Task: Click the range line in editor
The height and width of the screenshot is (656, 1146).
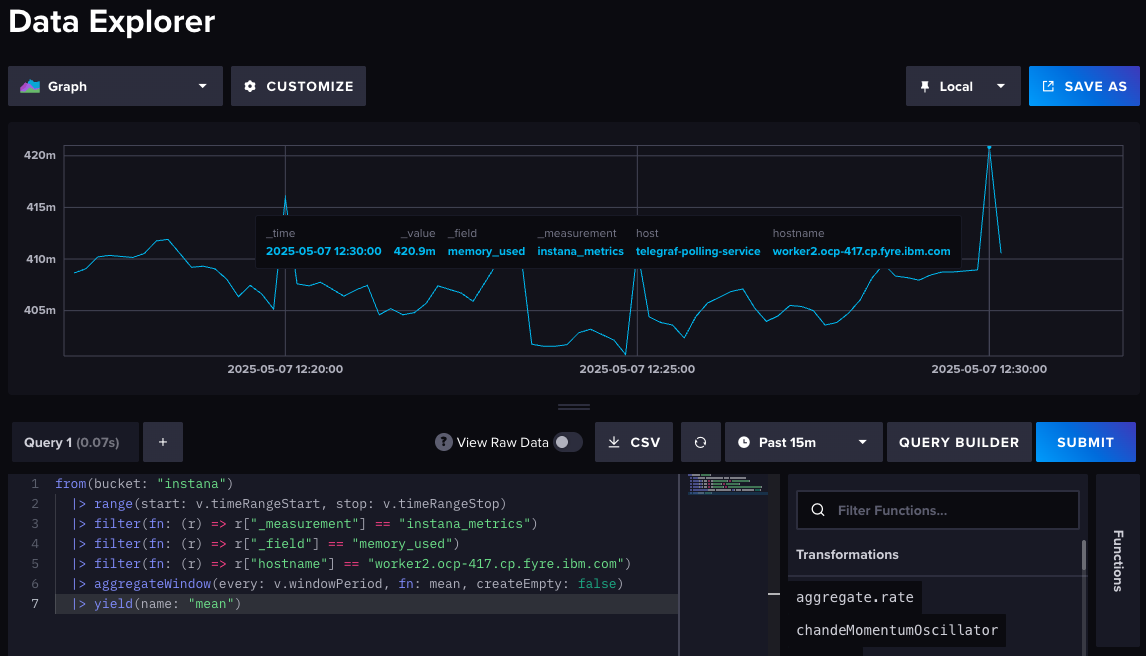Action: point(289,503)
